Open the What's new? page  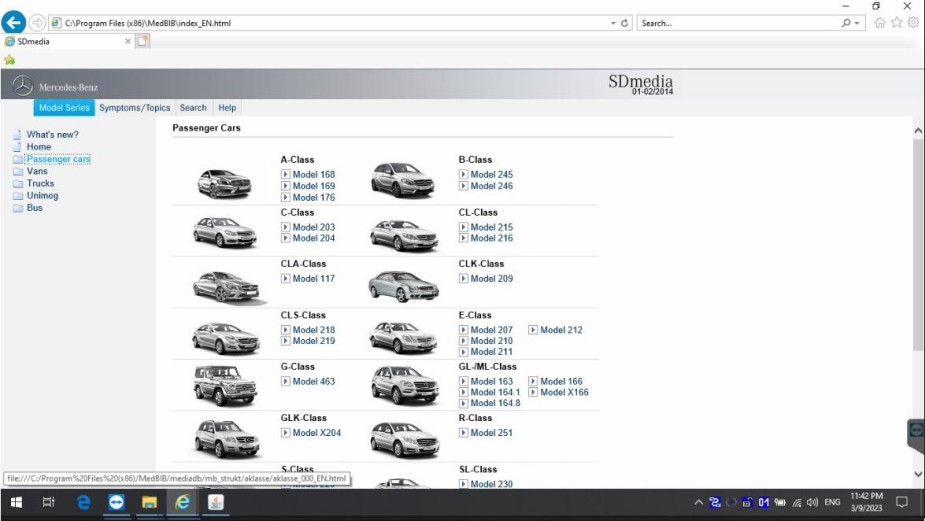53,135
